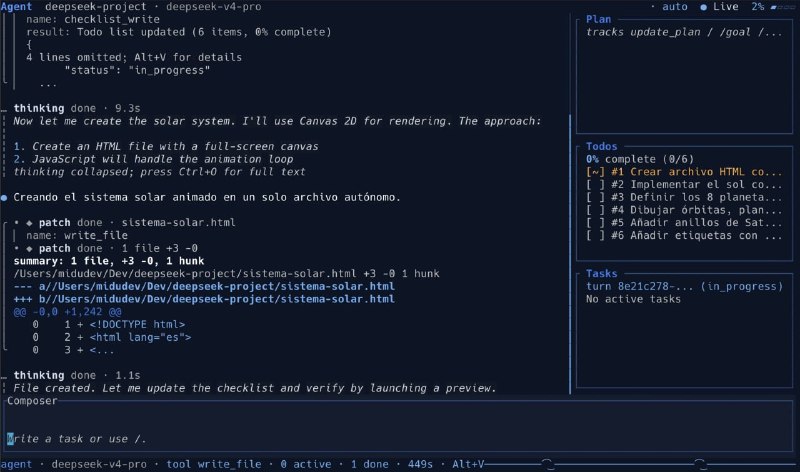Expand thinking collapsed full text line
Image resolution: width=800 pixels, height=472 pixels.
point(159,172)
